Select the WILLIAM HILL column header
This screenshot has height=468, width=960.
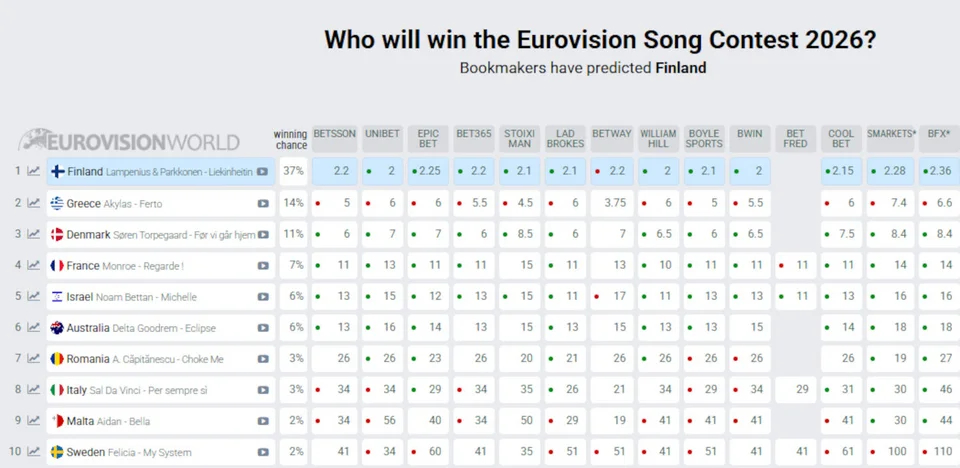[658, 139]
